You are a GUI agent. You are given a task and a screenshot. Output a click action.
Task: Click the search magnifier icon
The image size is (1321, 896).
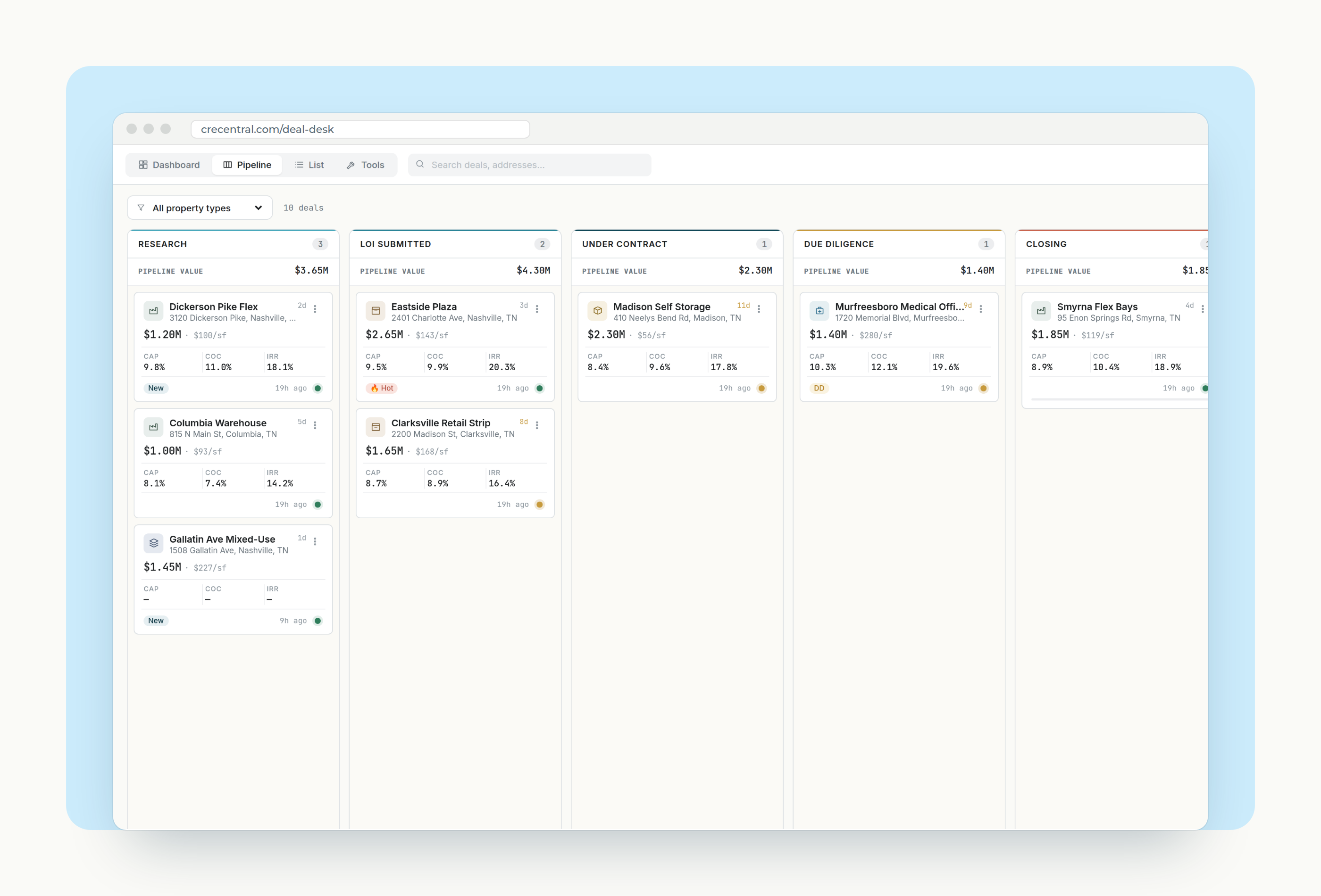point(420,164)
